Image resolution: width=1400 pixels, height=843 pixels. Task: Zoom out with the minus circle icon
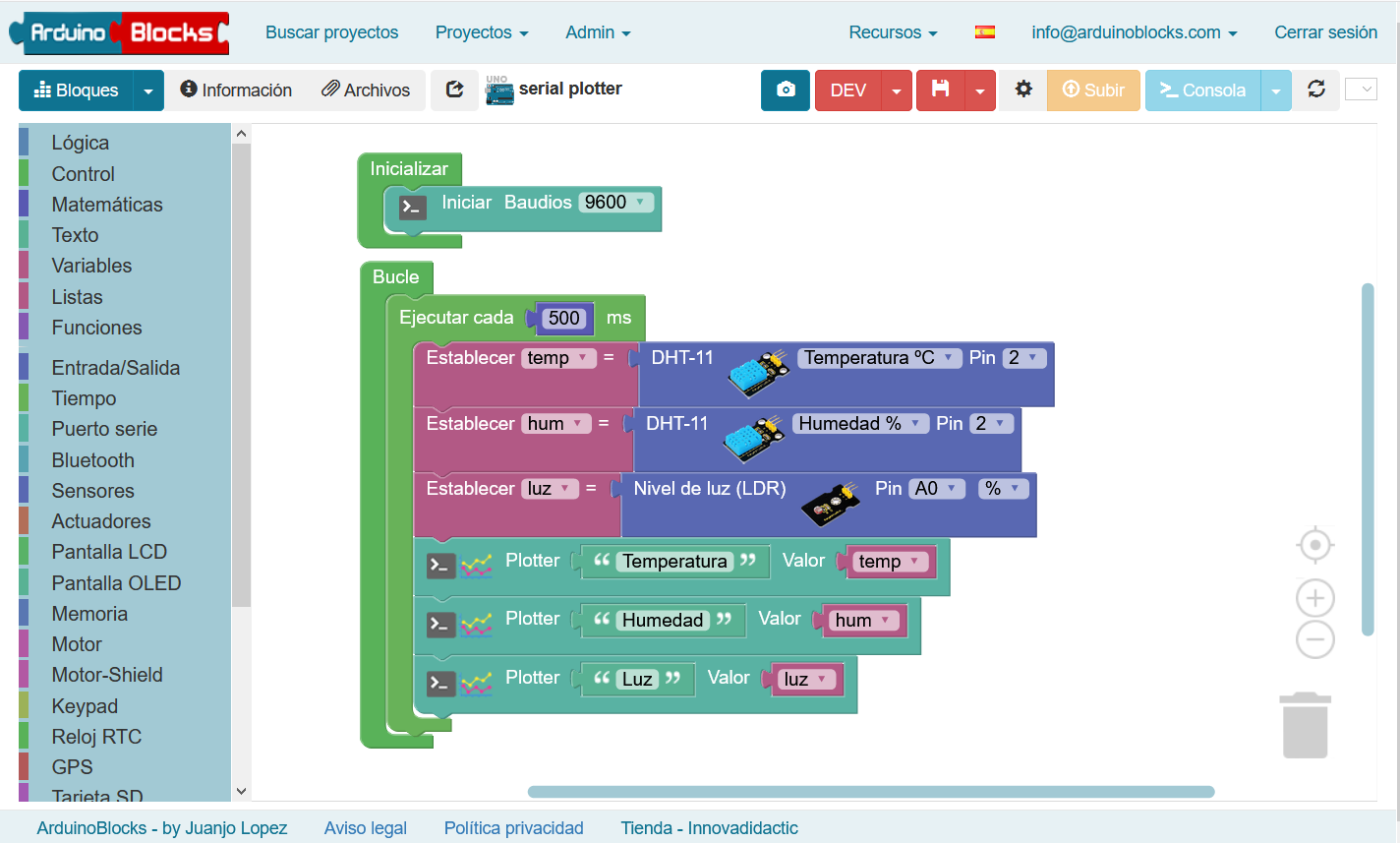click(1314, 639)
